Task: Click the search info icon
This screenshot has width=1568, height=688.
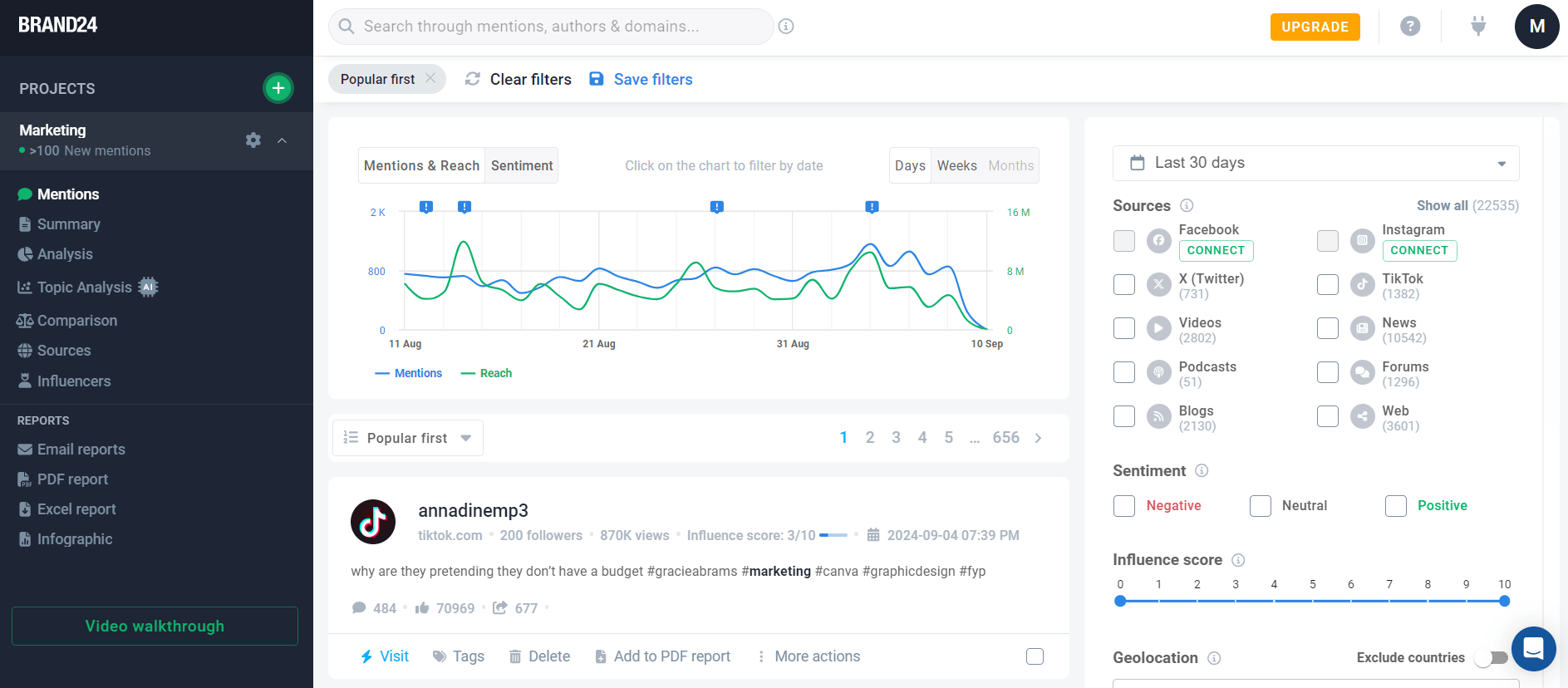Action: [786, 27]
